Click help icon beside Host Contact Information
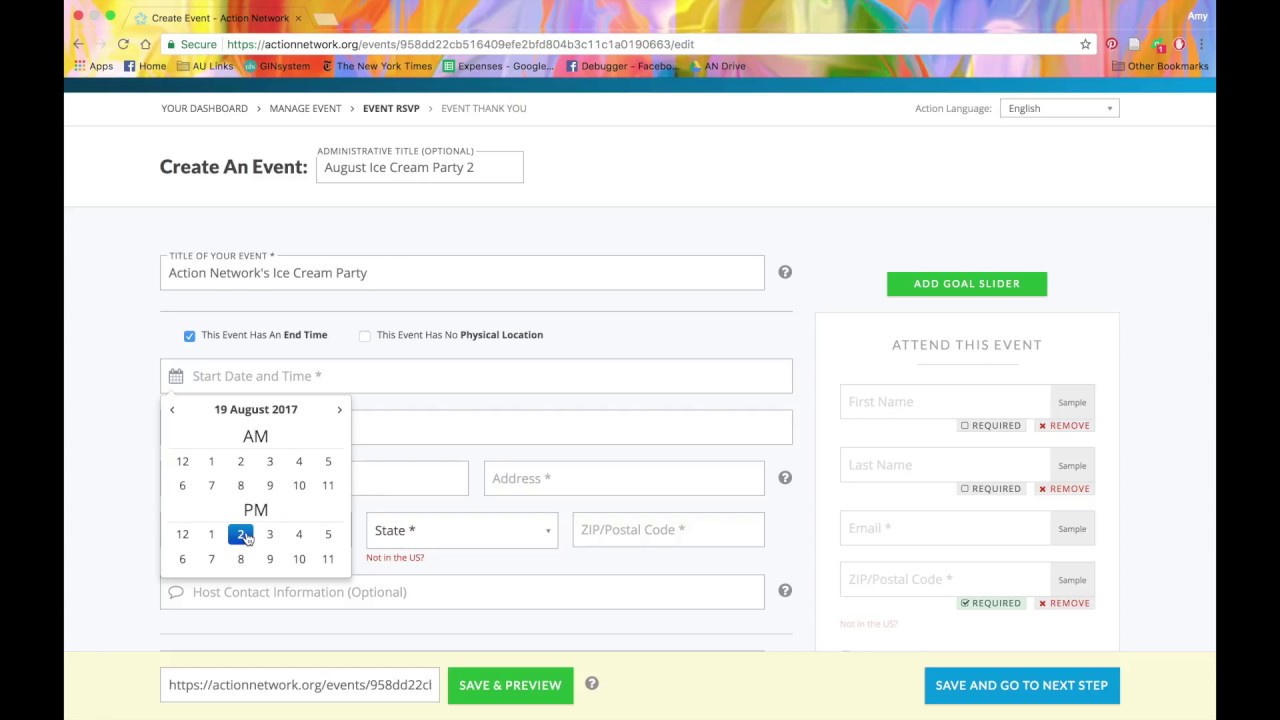 pyautogui.click(x=785, y=590)
